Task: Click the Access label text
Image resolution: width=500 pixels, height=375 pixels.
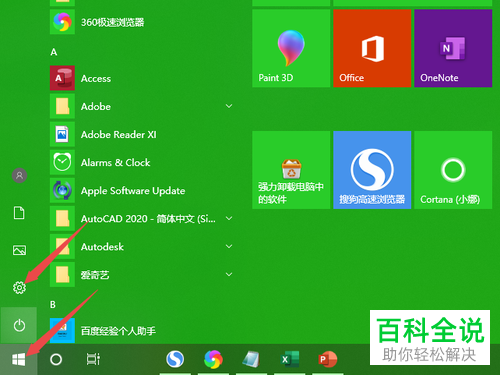Action: pyautogui.click(x=96, y=79)
